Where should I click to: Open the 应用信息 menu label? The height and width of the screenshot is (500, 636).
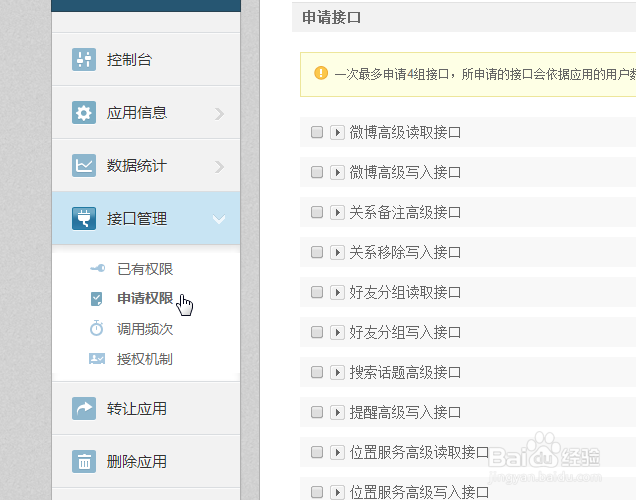point(137,113)
